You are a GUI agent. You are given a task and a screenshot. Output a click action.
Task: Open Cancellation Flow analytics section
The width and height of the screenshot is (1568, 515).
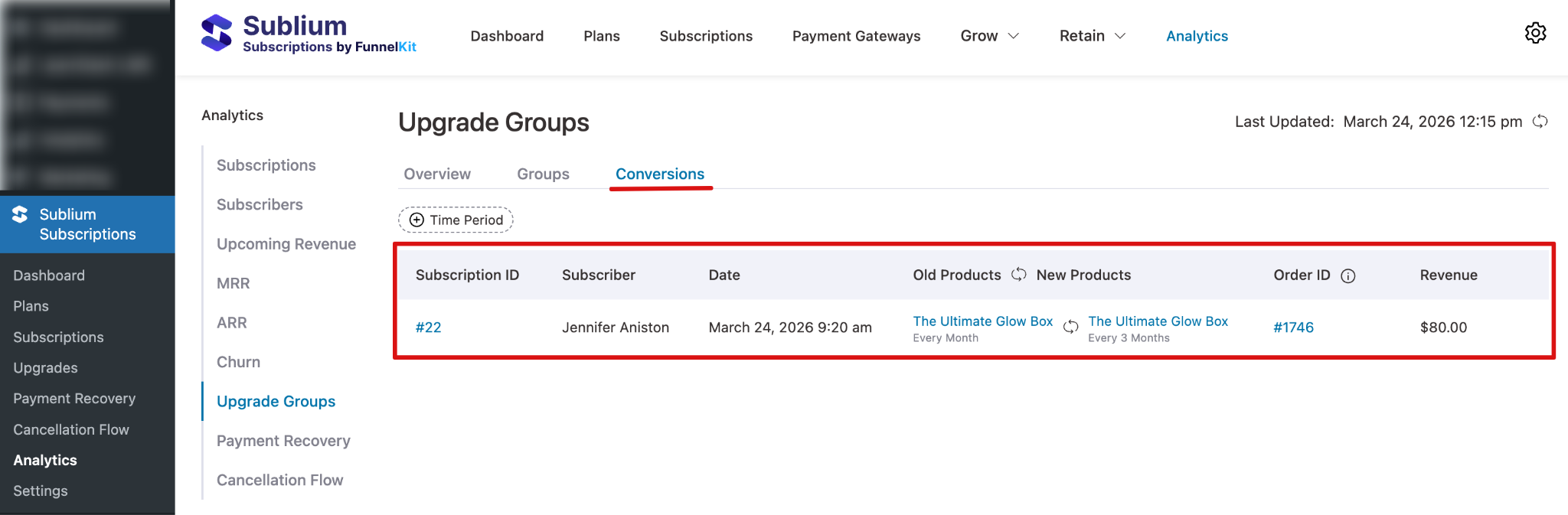pyautogui.click(x=279, y=480)
